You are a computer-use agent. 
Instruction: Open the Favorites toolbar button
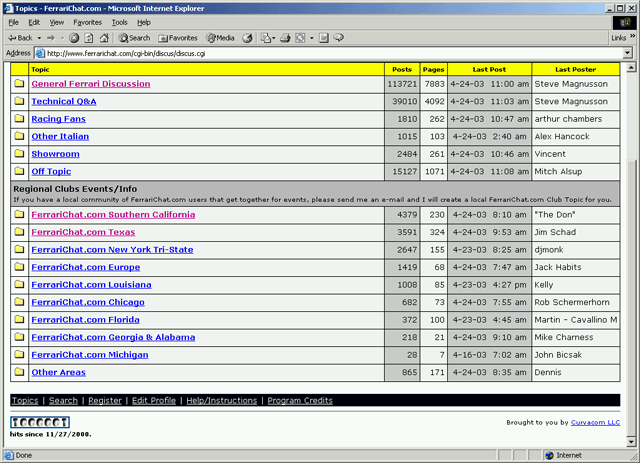(x=178, y=38)
